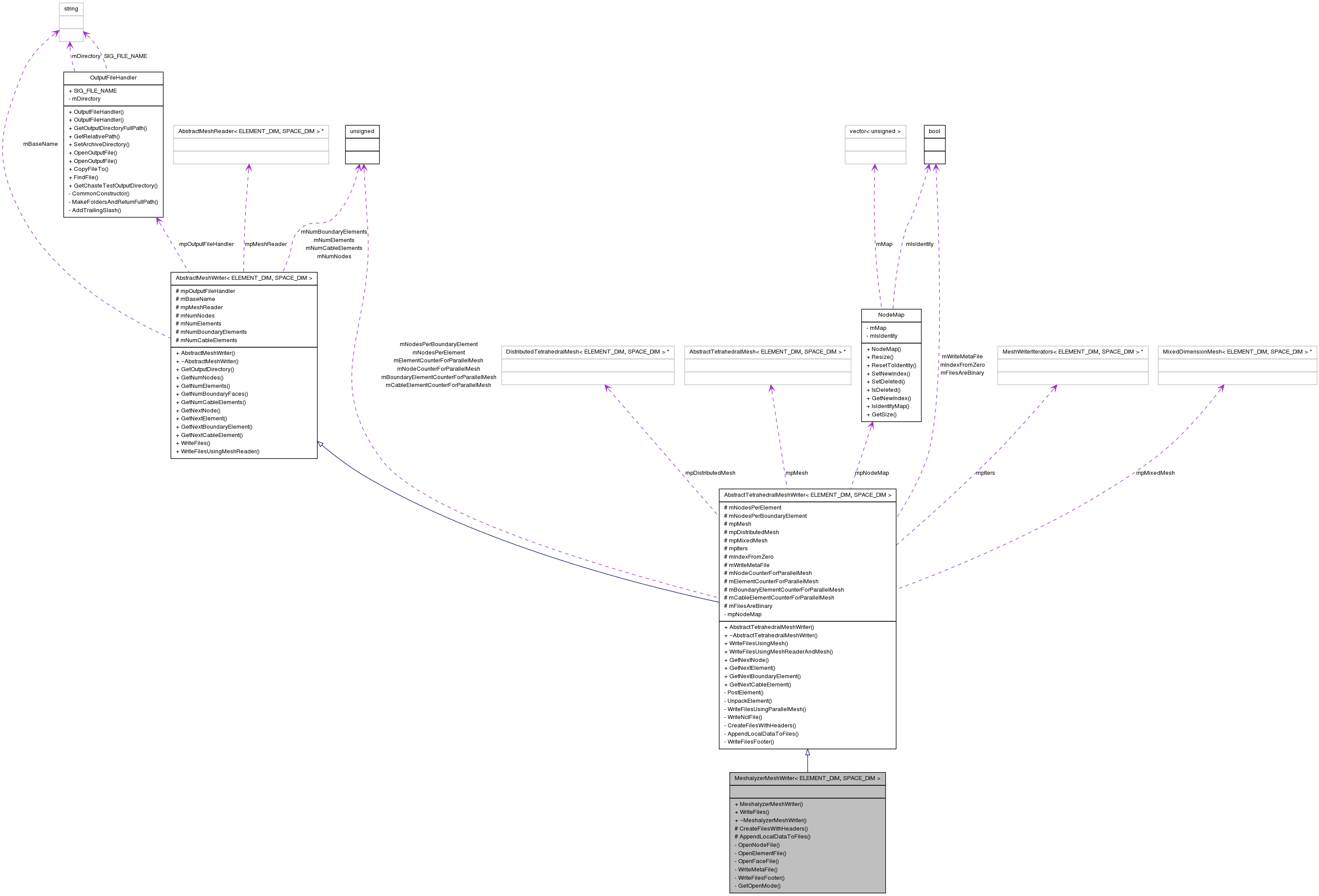This screenshot has width=1319, height=896.
Task: Click GetOpenMode() in MeshalyzerMeshWriter
Action: coord(757,886)
